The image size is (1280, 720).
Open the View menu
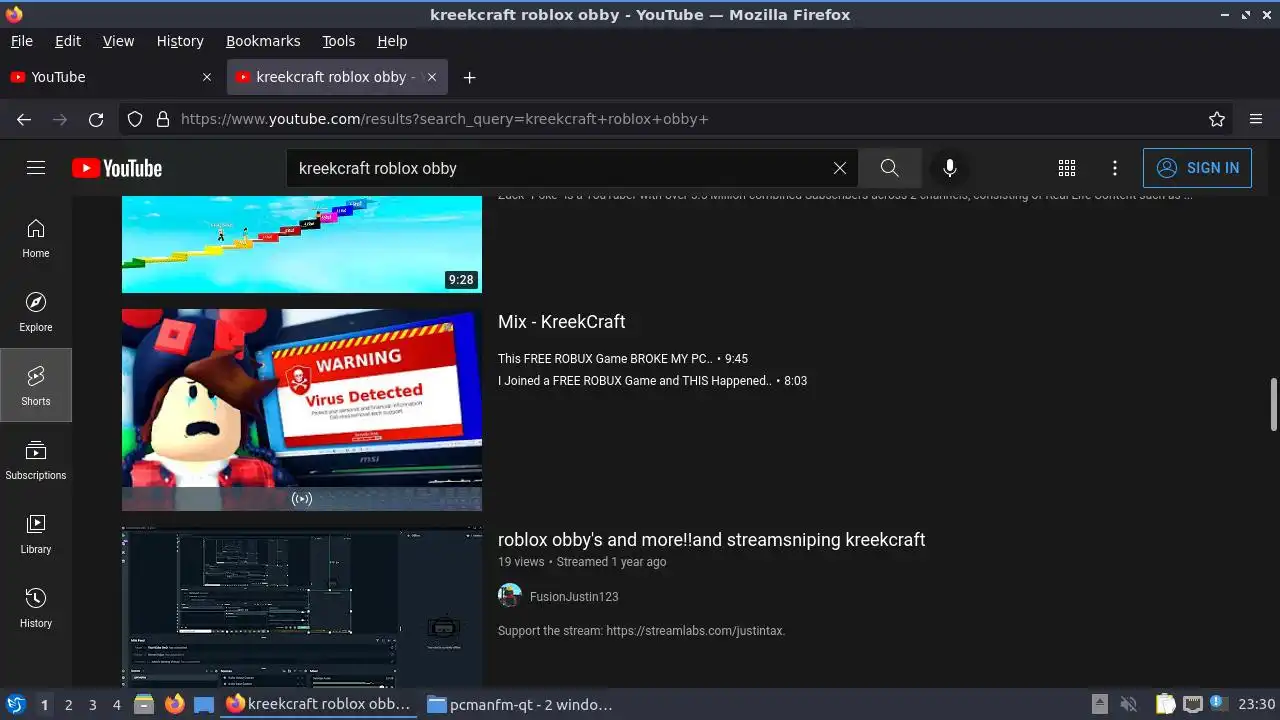coord(118,41)
